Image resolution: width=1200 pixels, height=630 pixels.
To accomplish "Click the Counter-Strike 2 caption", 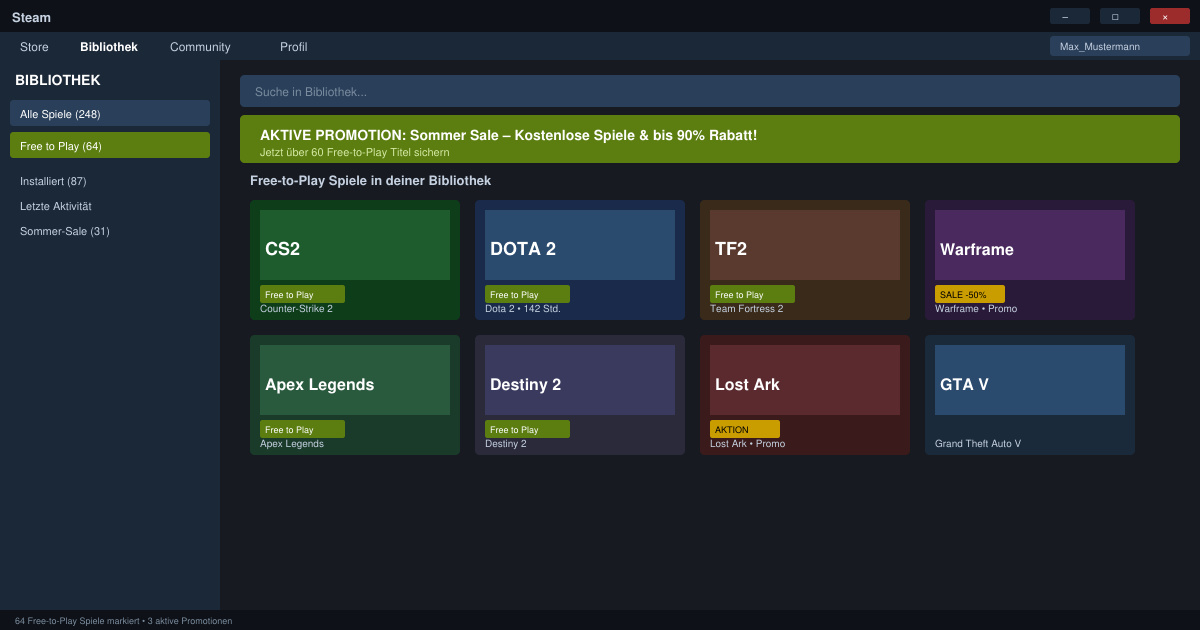I will [296, 309].
